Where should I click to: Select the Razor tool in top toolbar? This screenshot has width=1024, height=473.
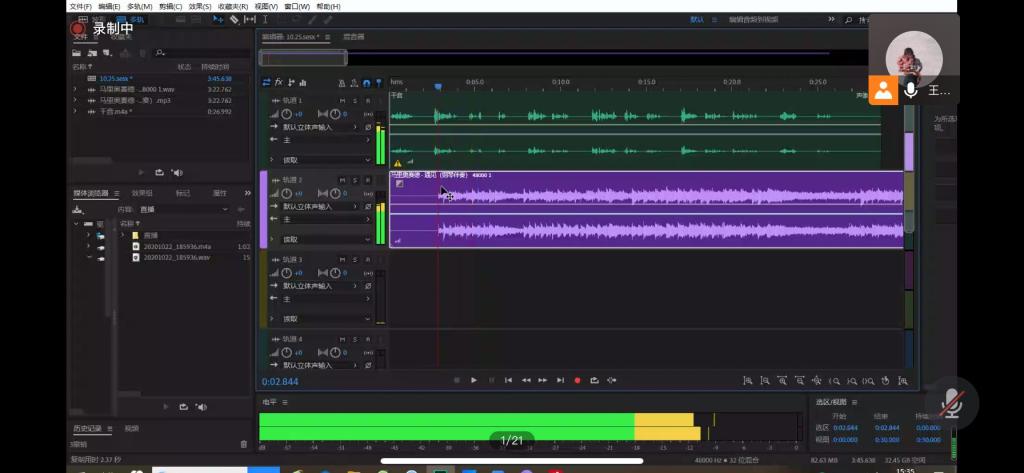[x=234, y=19]
